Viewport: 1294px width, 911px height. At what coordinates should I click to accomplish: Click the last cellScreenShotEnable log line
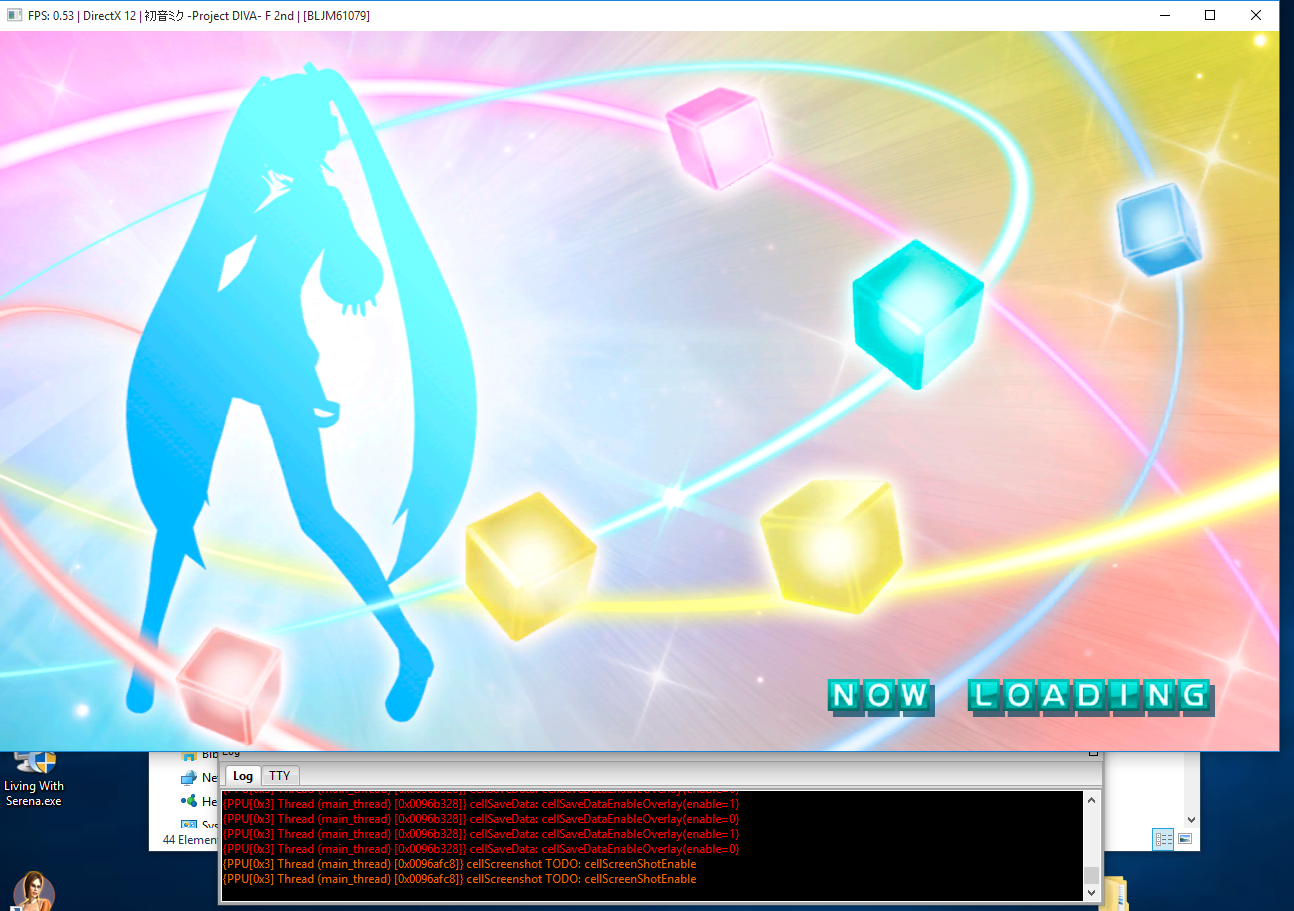(x=459, y=879)
